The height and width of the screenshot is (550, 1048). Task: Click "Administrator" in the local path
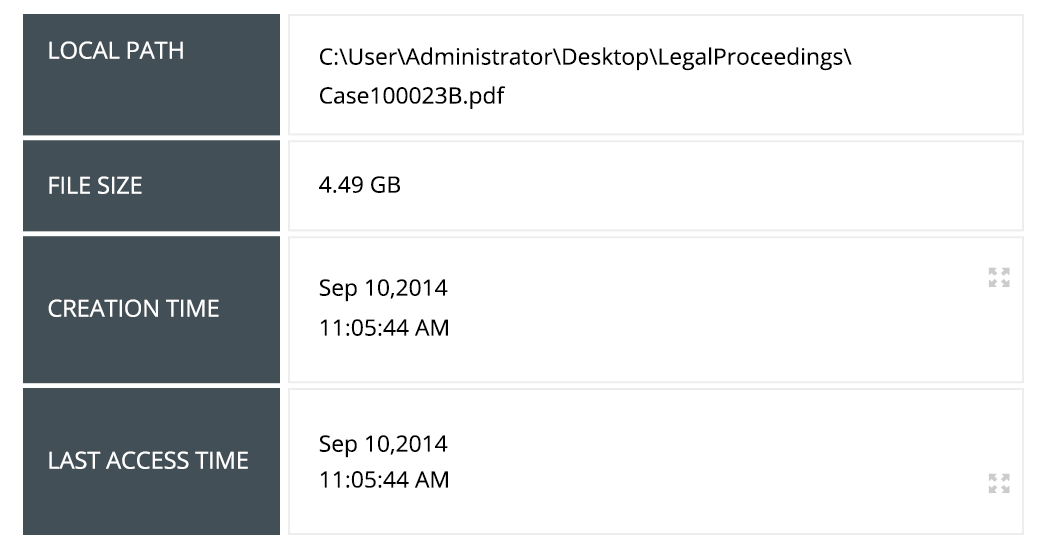pyautogui.click(x=478, y=57)
